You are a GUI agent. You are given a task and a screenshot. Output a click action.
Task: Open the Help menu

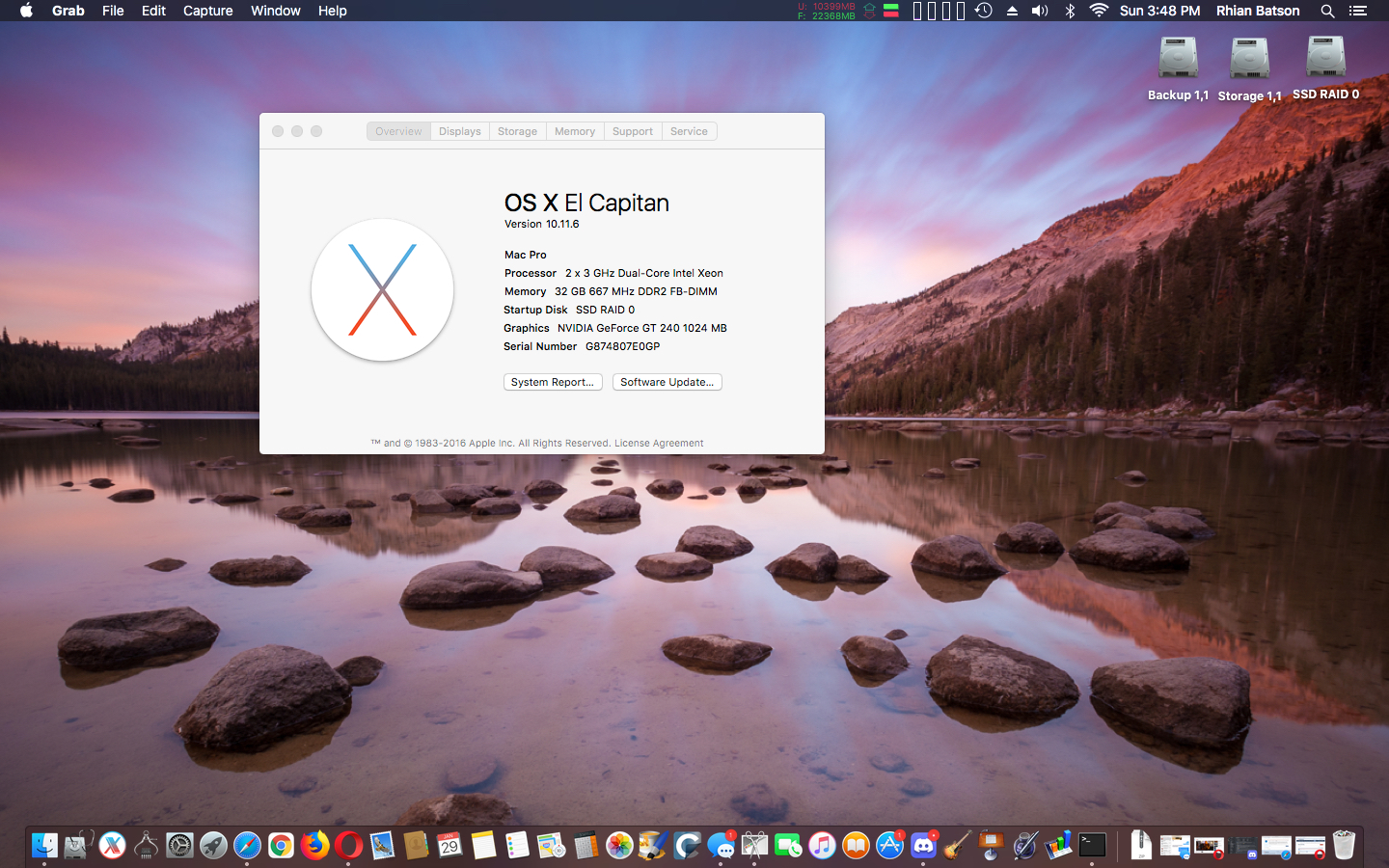[x=333, y=11]
